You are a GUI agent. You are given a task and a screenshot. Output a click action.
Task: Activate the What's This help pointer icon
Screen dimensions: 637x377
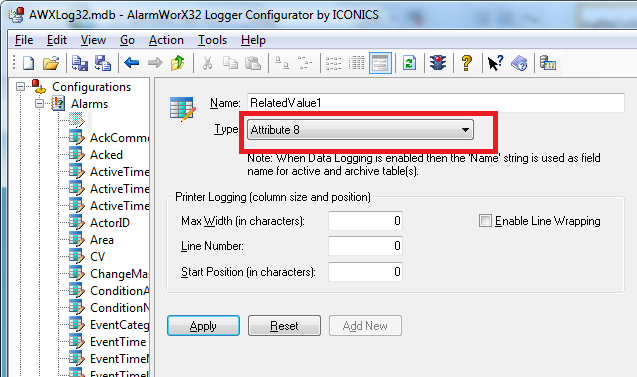495,63
